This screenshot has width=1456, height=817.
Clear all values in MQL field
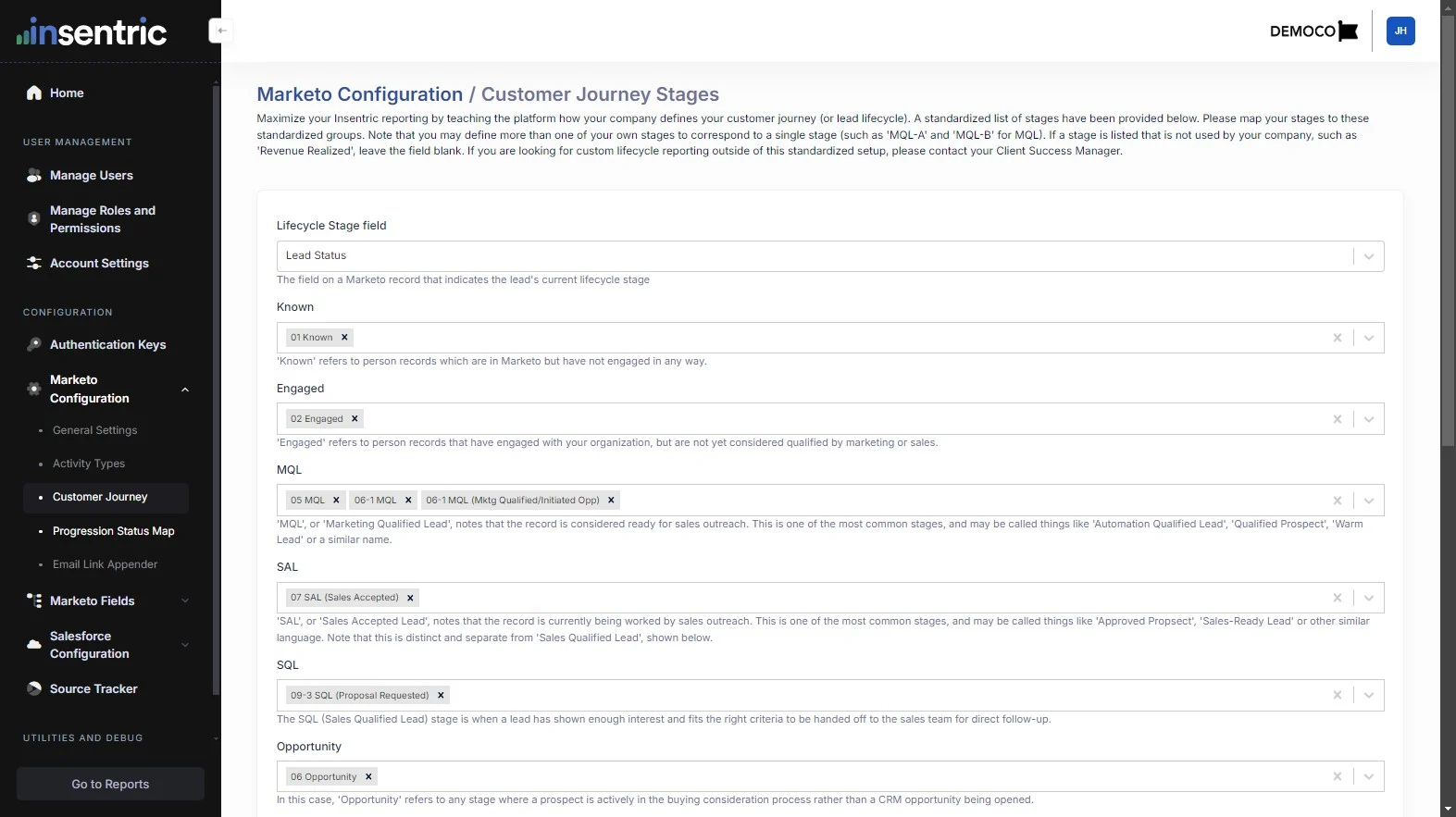click(x=1338, y=501)
